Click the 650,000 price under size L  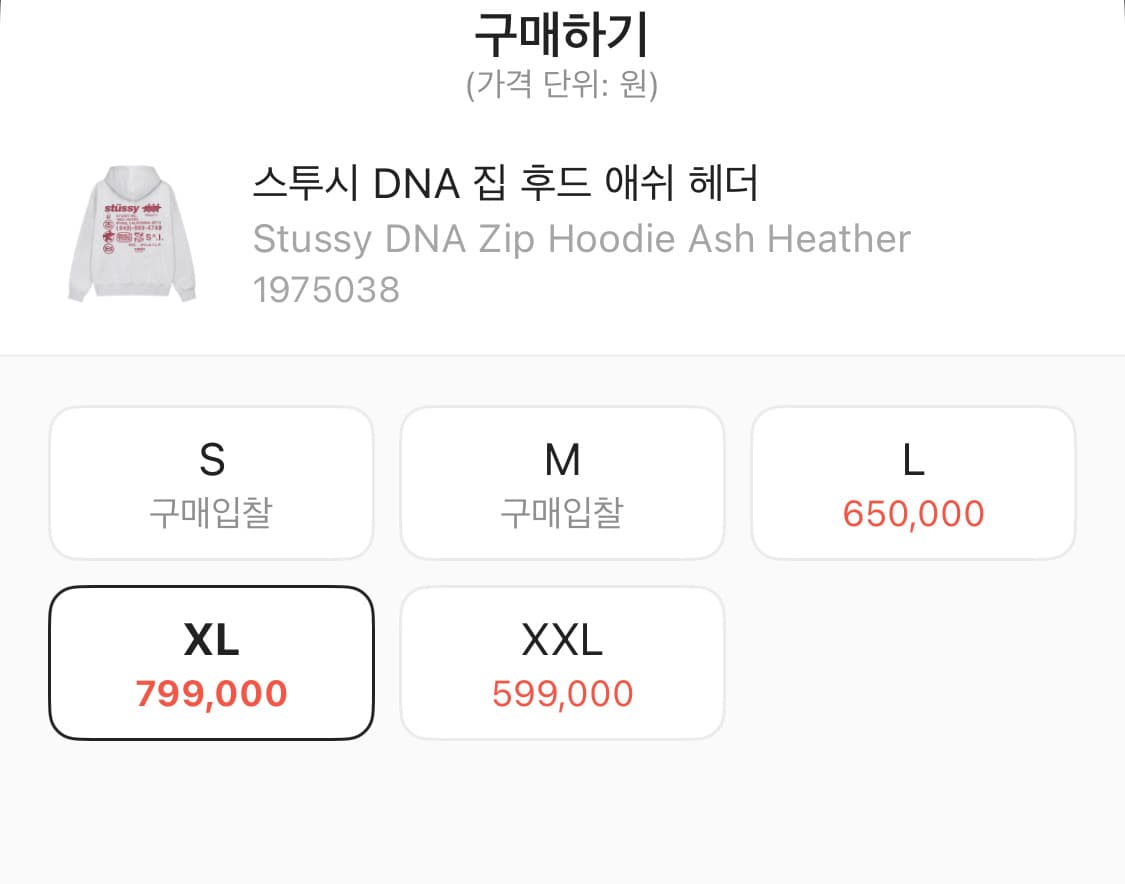[913, 513]
